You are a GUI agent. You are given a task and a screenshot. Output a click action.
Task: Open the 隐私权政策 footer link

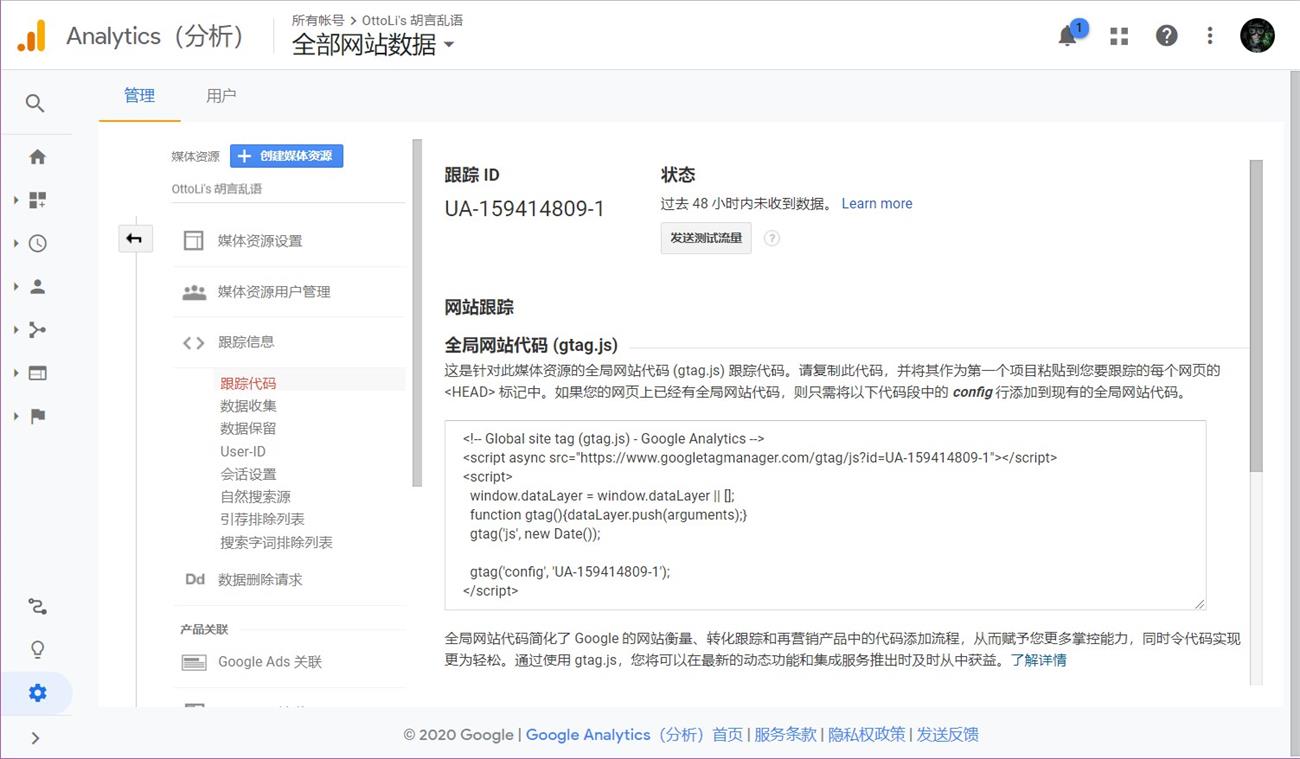click(x=867, y=735)
